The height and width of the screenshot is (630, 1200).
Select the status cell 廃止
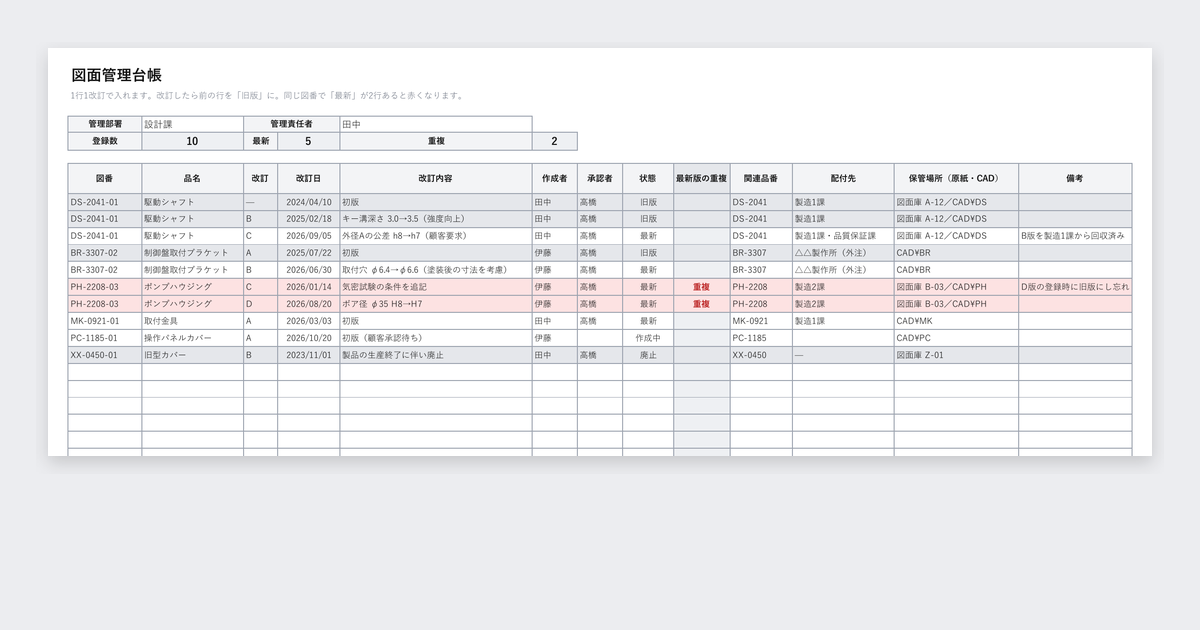648,355
